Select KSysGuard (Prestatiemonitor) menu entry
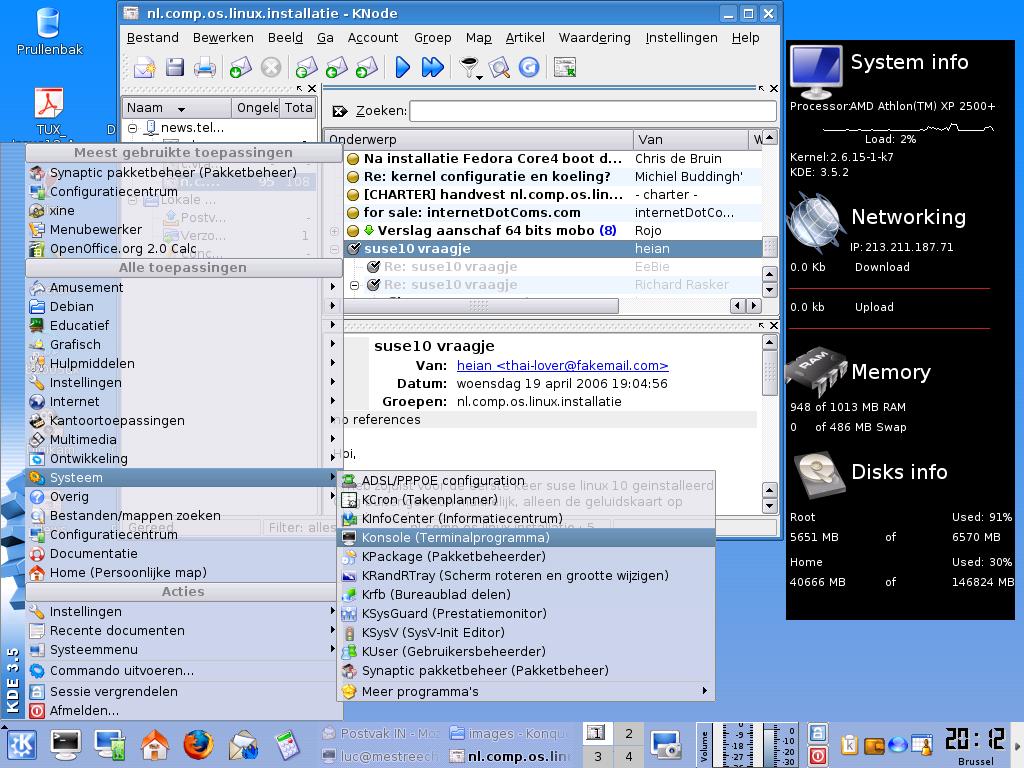1024x768 pixels. click(526, 613)
